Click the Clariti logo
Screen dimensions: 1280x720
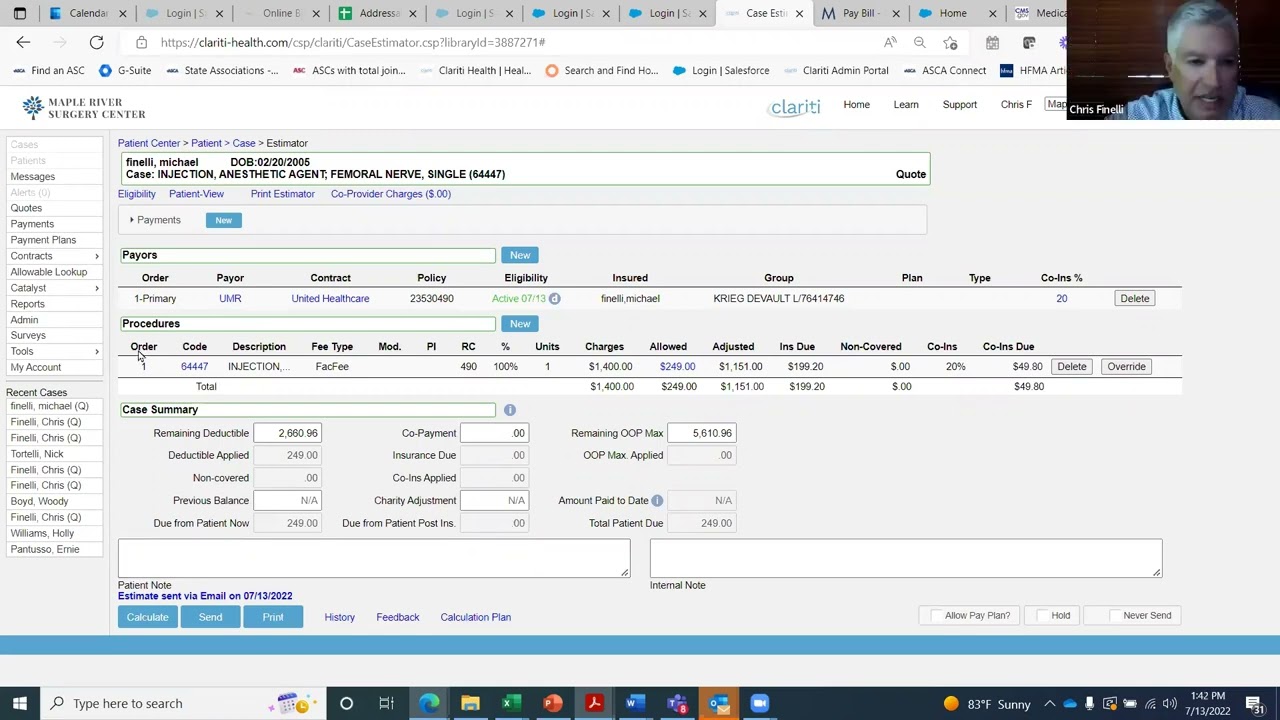click(x=795, y=106)
